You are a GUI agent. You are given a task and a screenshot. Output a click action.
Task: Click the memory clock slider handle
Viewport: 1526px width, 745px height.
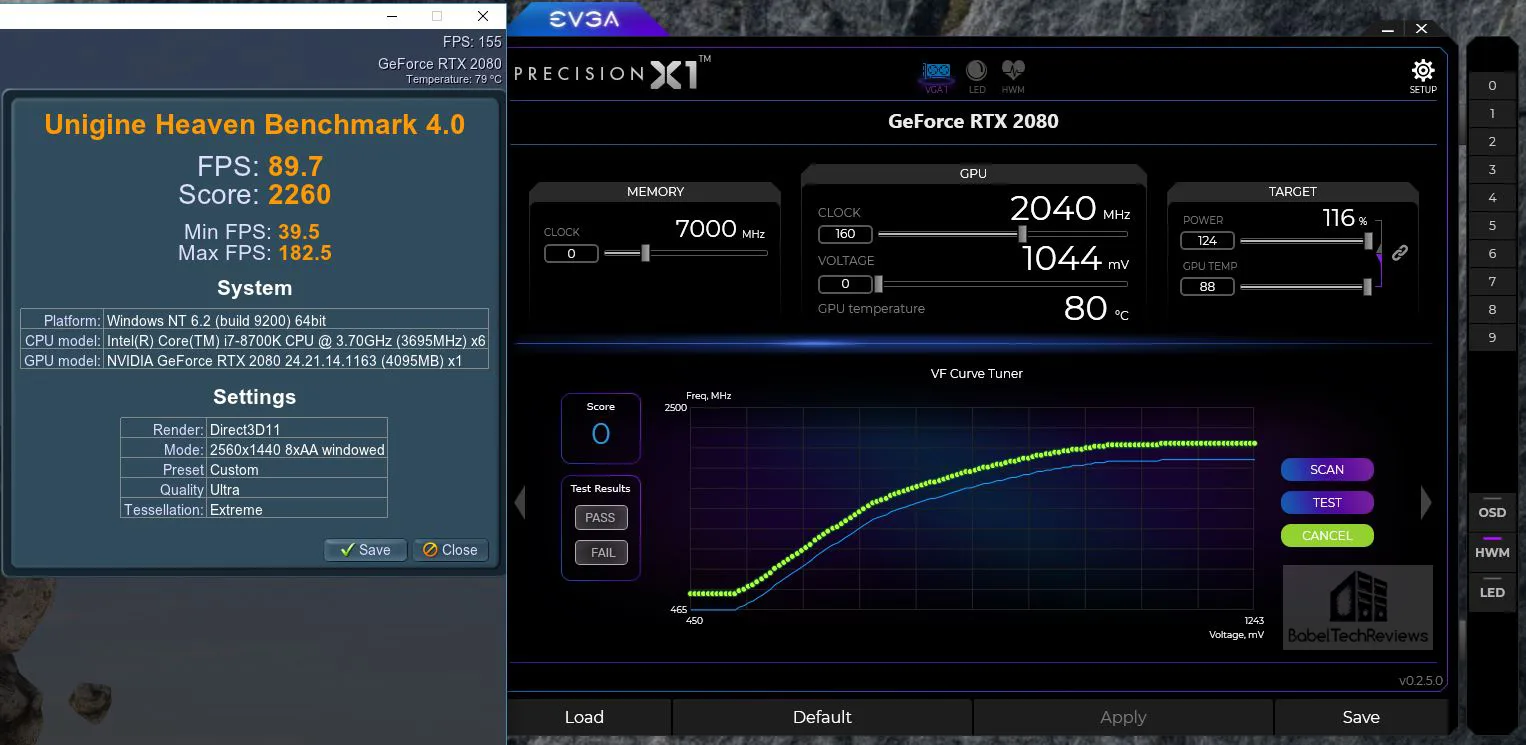[x=645, y=253]
